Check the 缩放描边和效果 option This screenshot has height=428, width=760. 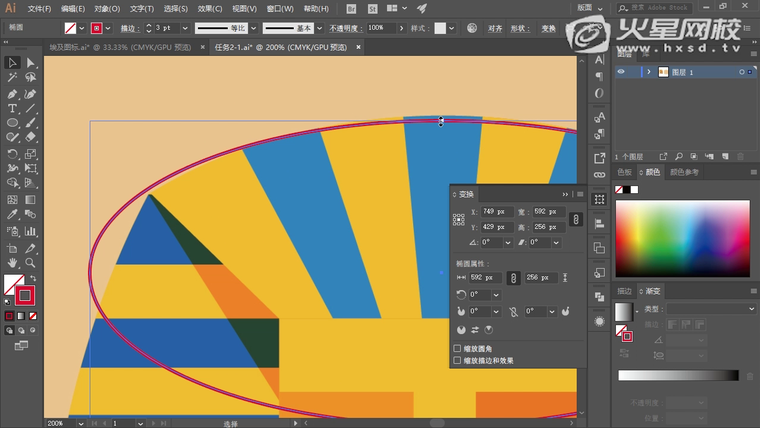(458, 360)
